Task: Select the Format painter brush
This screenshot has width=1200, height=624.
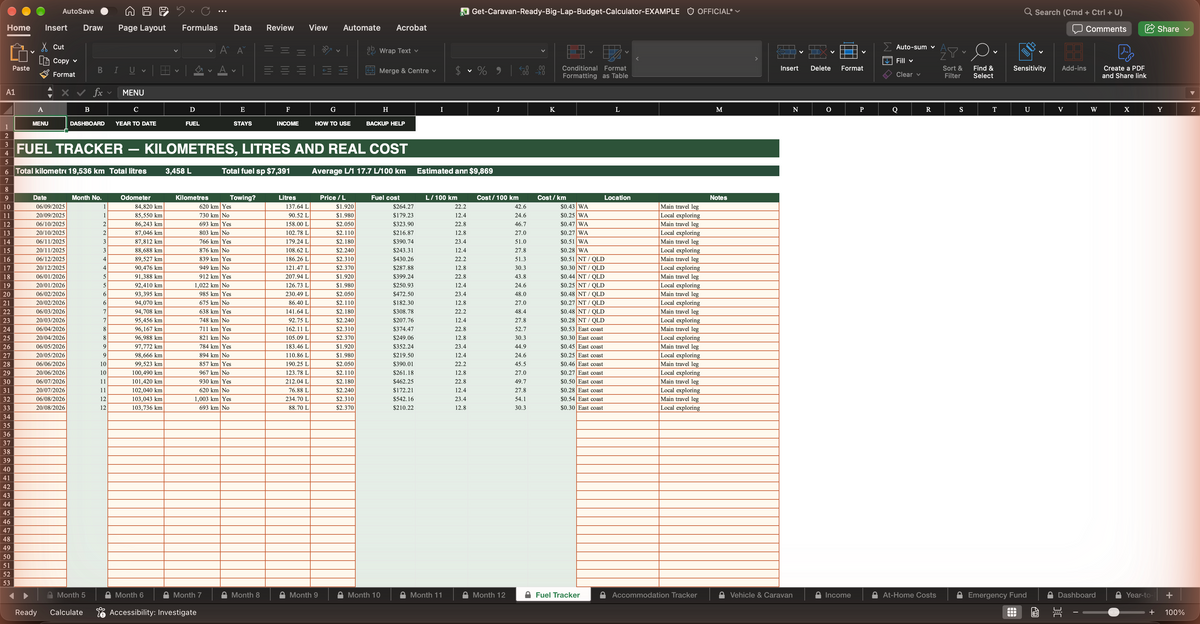Action: [x=44, y=74]
